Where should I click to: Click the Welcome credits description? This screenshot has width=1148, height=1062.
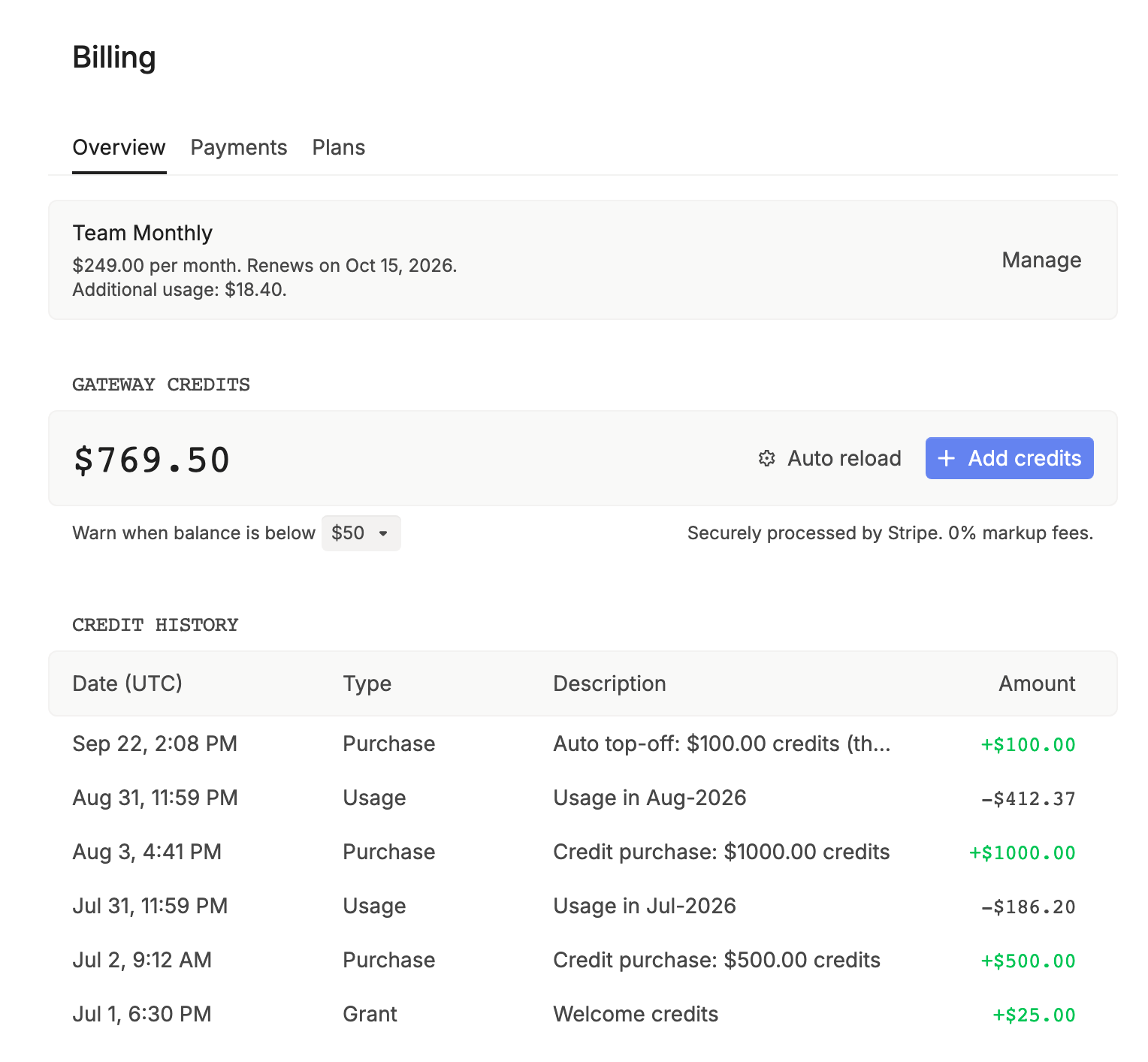[x=636, y=1014]
